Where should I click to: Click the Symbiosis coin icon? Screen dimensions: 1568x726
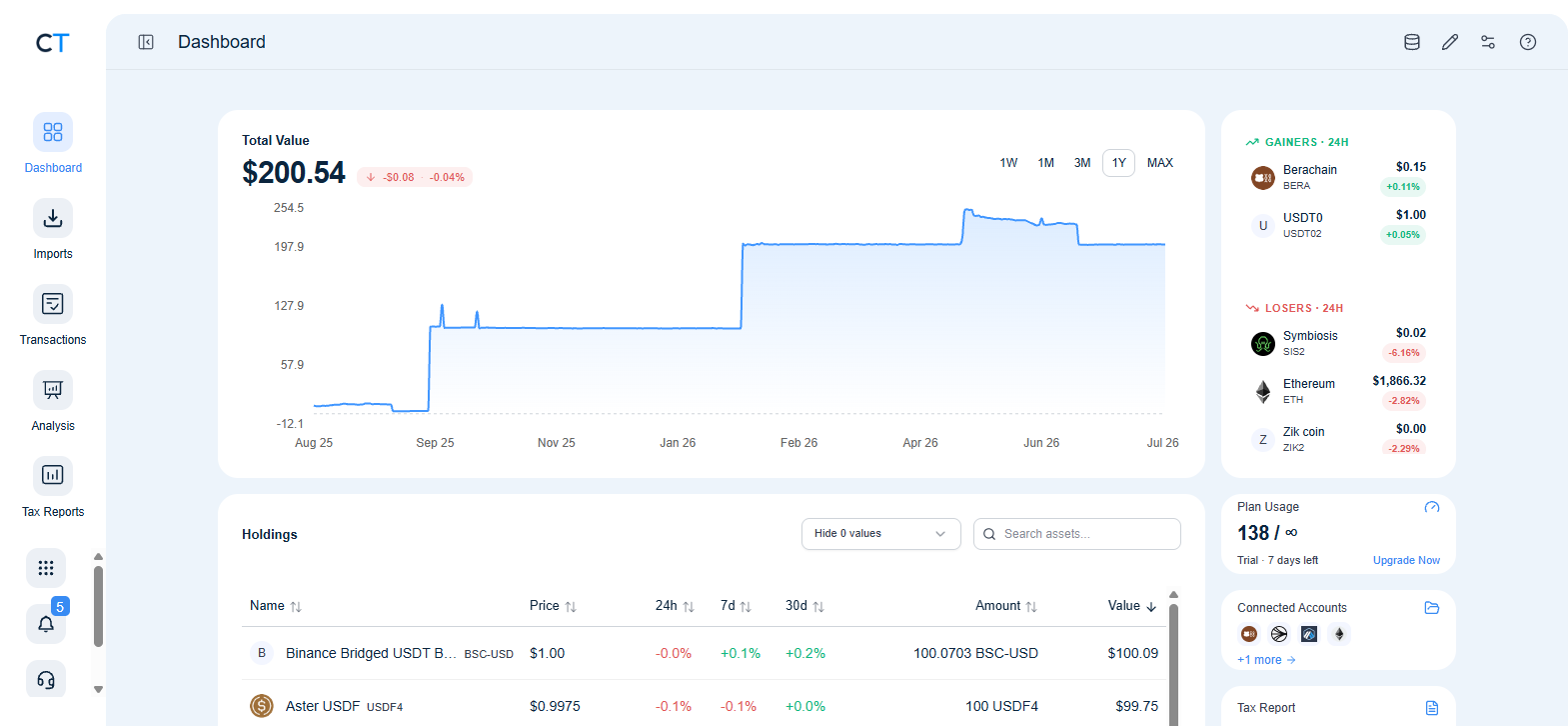[1263, 344]
